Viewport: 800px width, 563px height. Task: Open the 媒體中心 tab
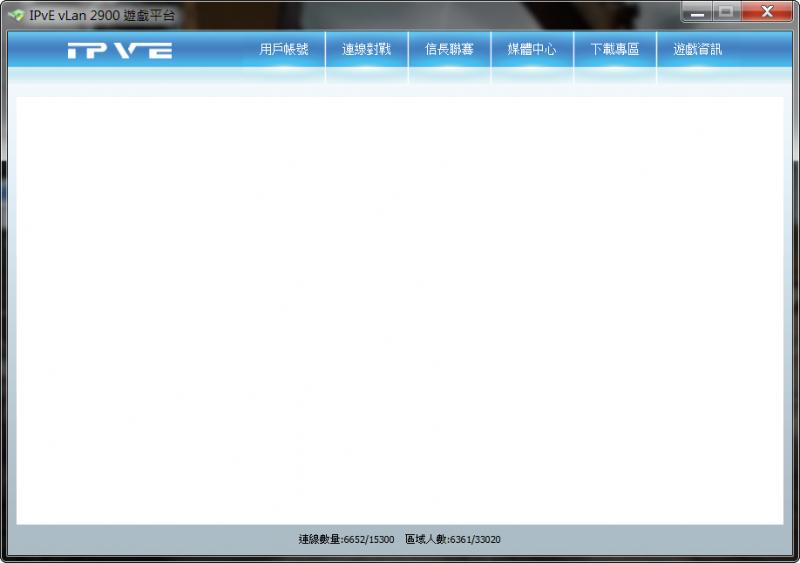532,50
